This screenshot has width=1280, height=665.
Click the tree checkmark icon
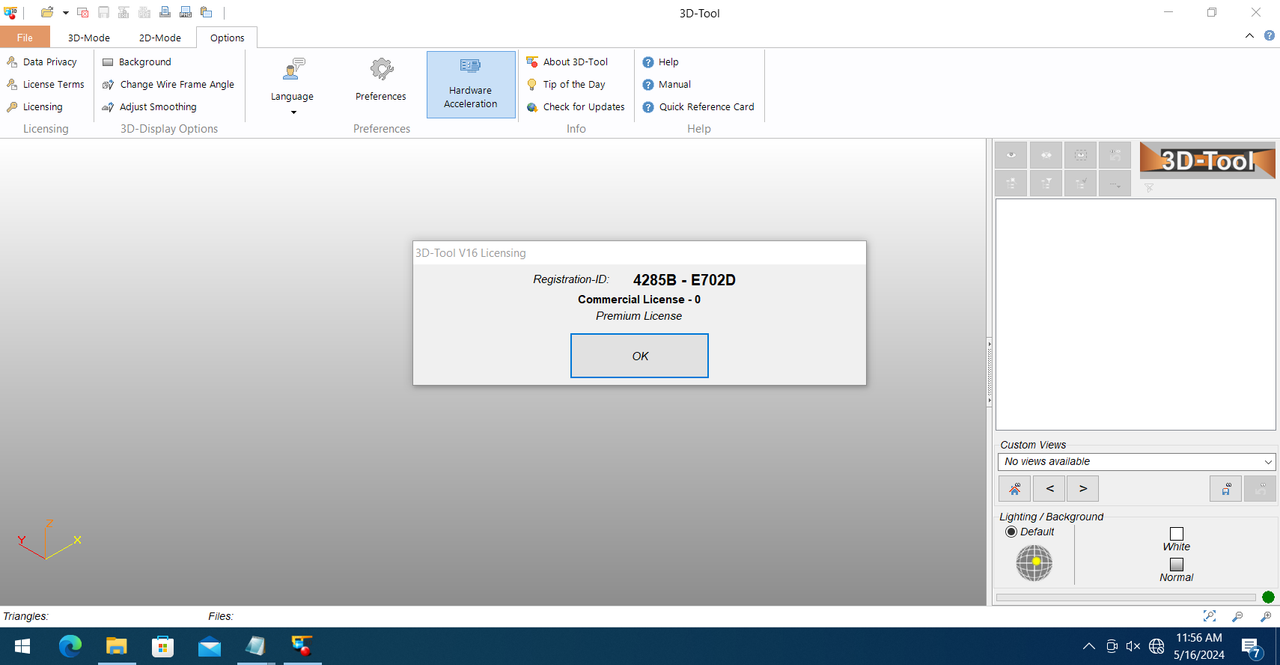coord(1080,183)
